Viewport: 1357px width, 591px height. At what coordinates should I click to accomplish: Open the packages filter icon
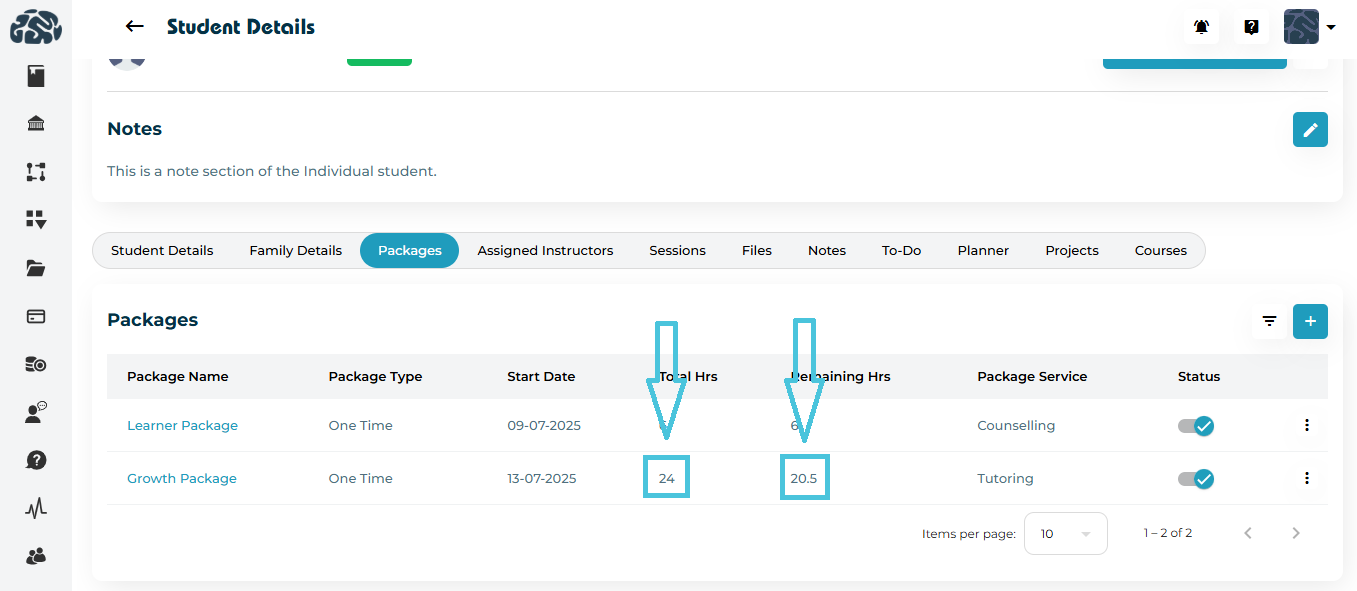(1269, 321)
